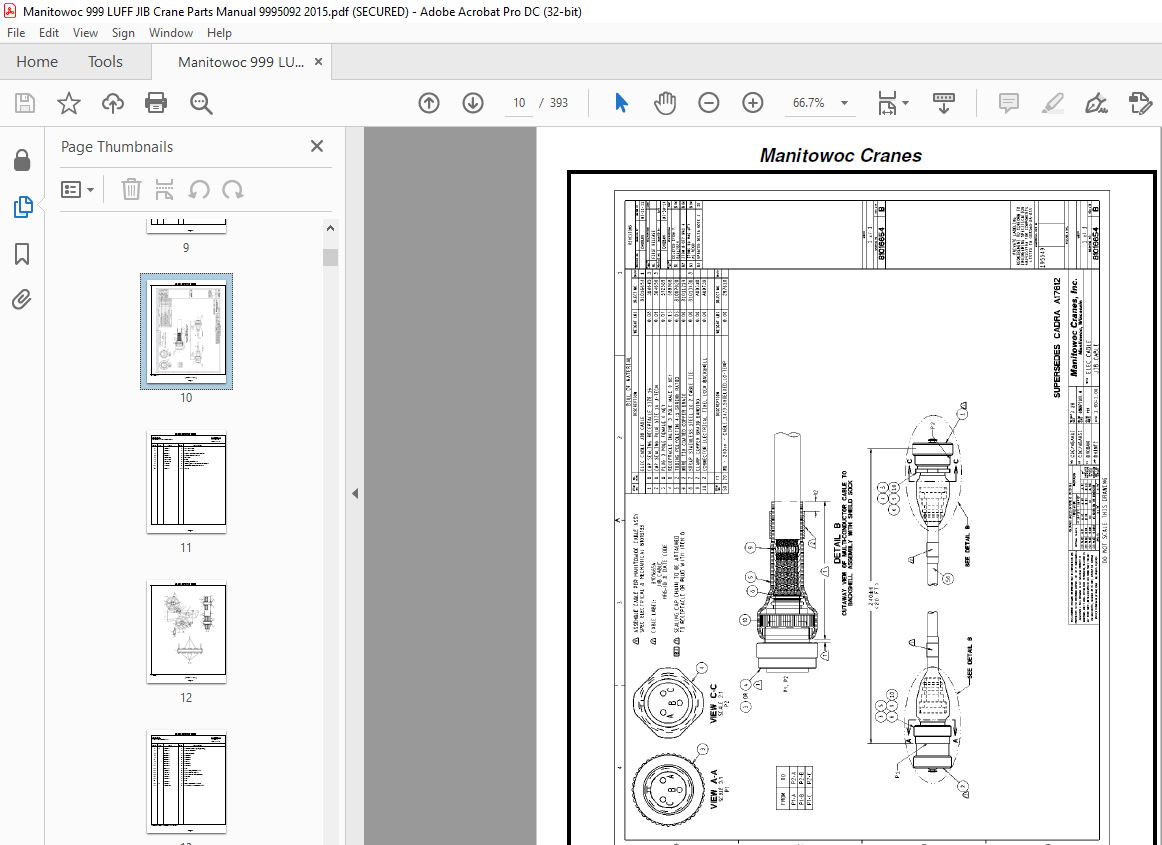Click the upload to cloud icon
1162x845 pixels.
click(x=113, y=103)
